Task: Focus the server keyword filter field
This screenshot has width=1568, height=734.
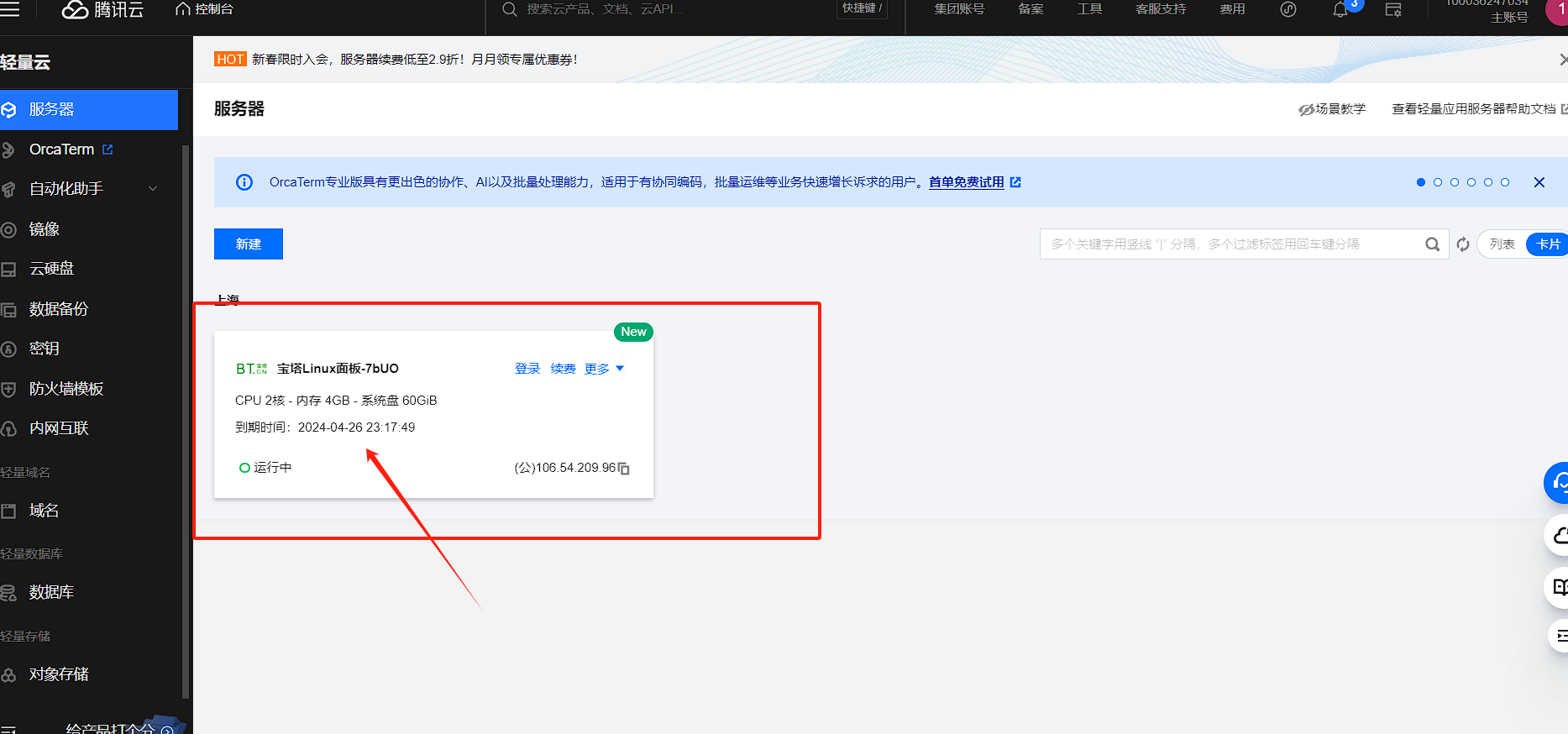Action: coord(1229,244)
